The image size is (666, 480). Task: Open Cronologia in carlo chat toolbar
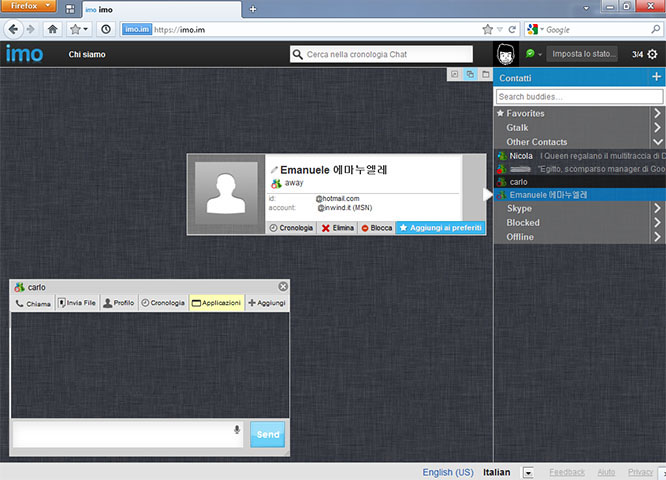point(163,303)
